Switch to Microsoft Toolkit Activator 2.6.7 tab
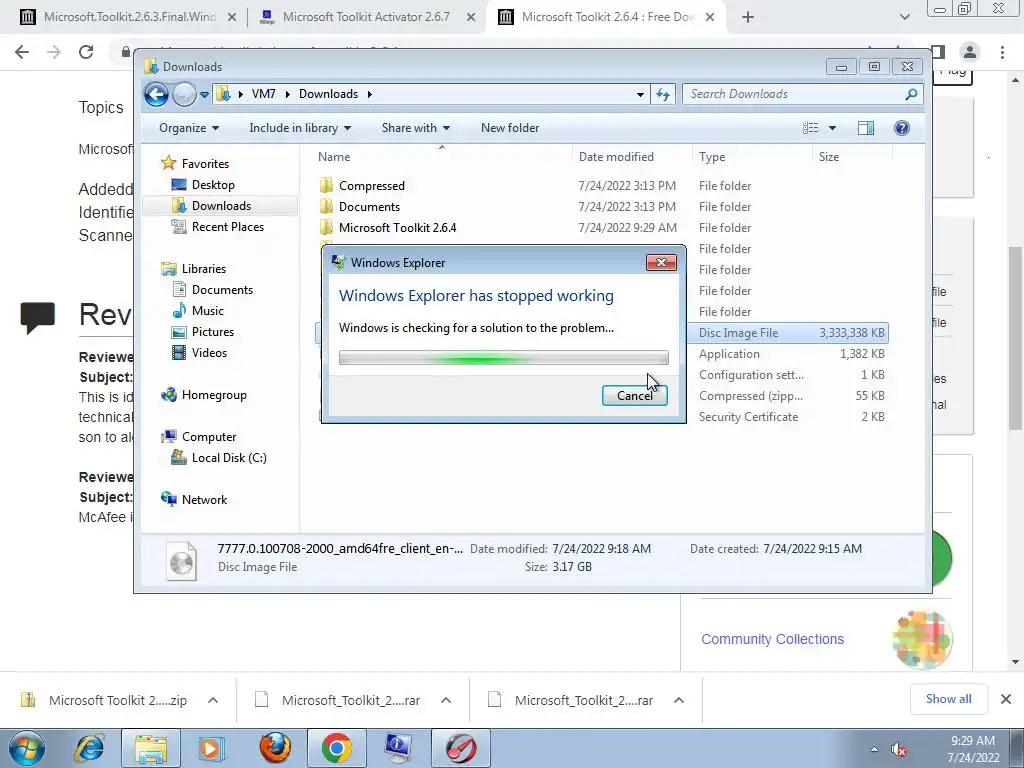The image size is (1024, 768). point(366,17)
